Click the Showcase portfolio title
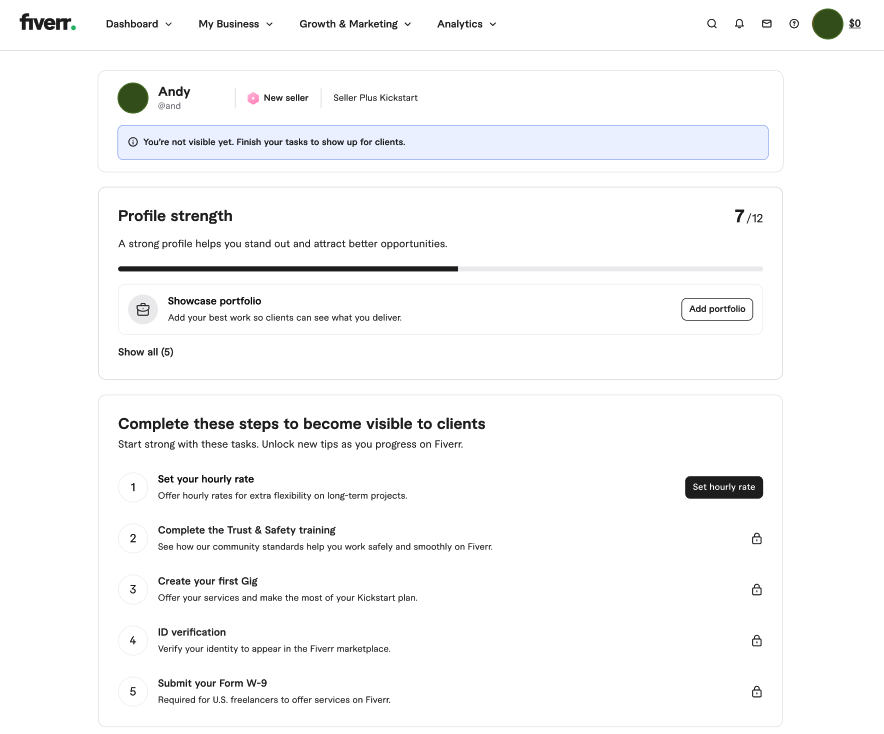The width and height of the screenshot is (884, 734). point(214,301)
